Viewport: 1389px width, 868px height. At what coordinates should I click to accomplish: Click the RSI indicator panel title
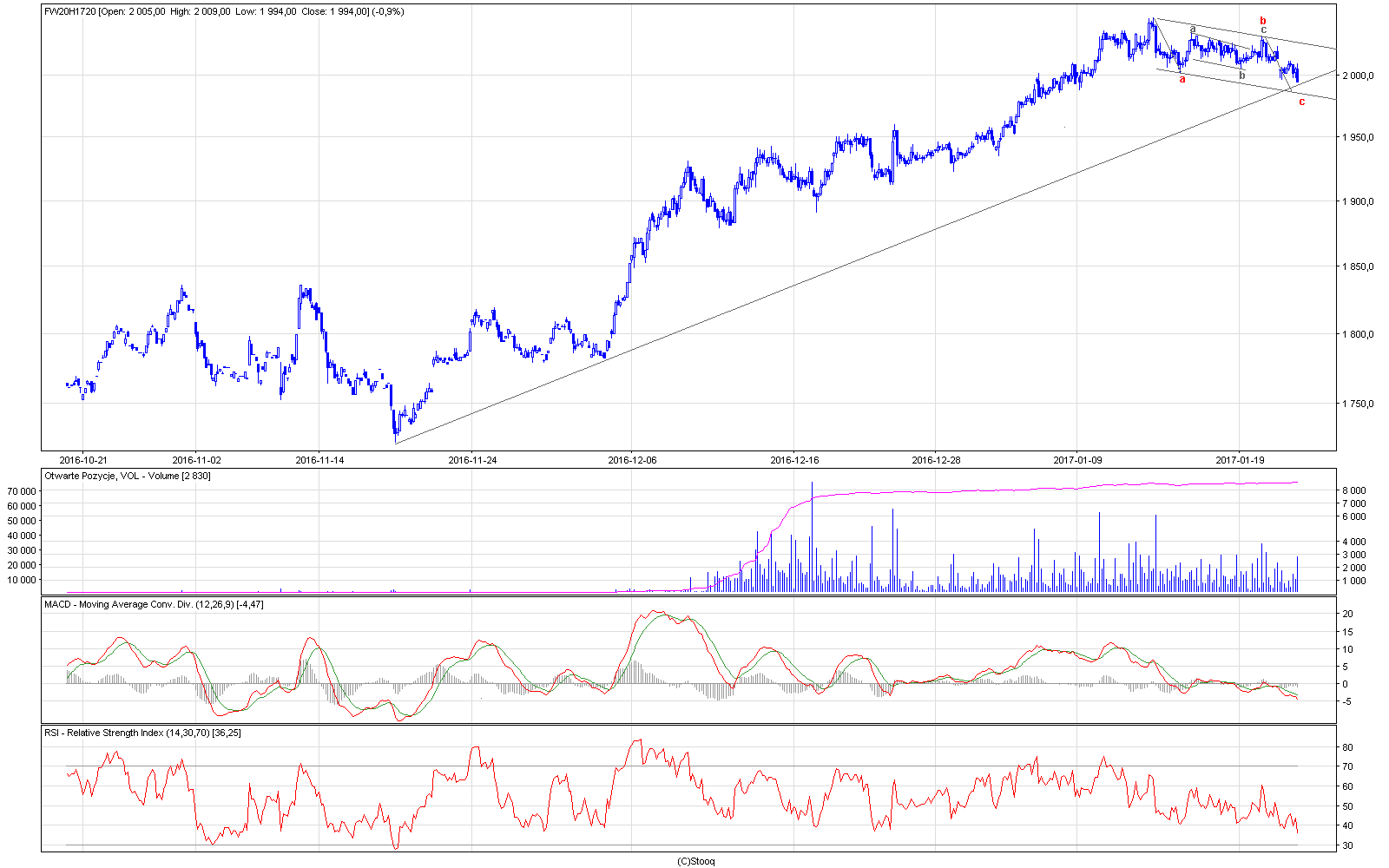pyautogui.click(x=142, y=733)
